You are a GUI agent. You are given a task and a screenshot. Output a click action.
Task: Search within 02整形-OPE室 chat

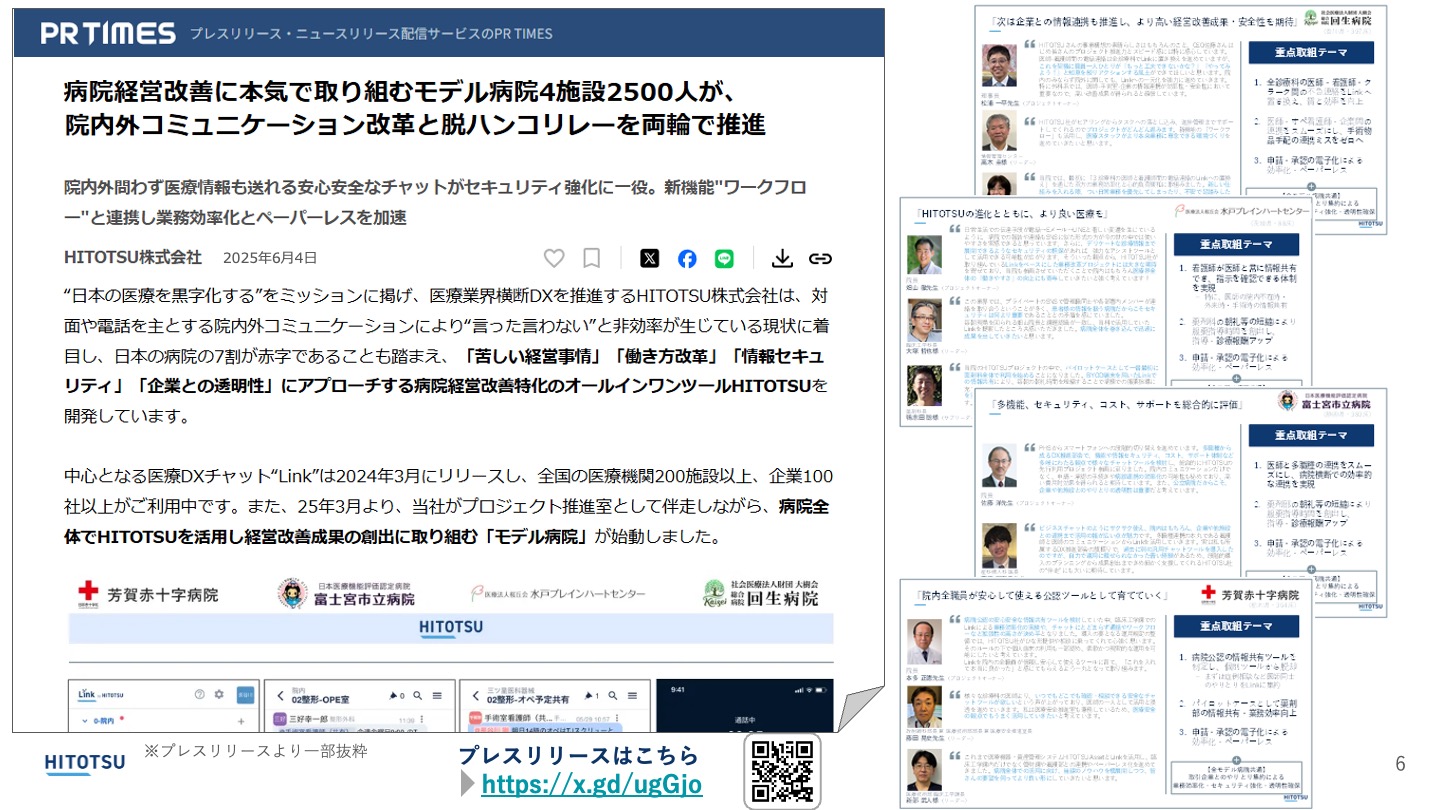coord(418,695)
